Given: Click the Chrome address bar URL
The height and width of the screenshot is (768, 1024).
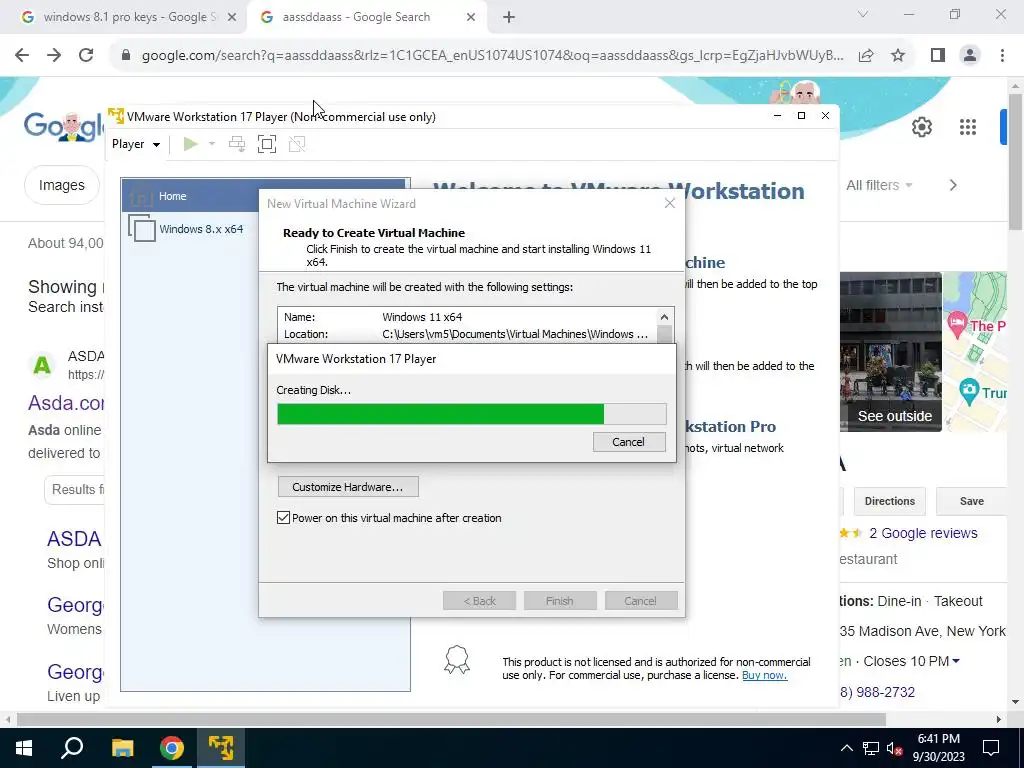Looking at the screenshot, I should tap(492, 56).
